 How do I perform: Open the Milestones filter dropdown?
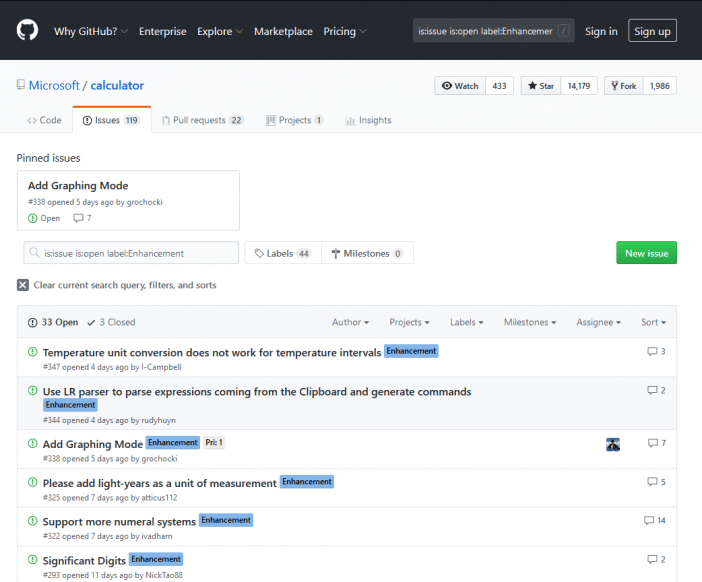[530, 322]
